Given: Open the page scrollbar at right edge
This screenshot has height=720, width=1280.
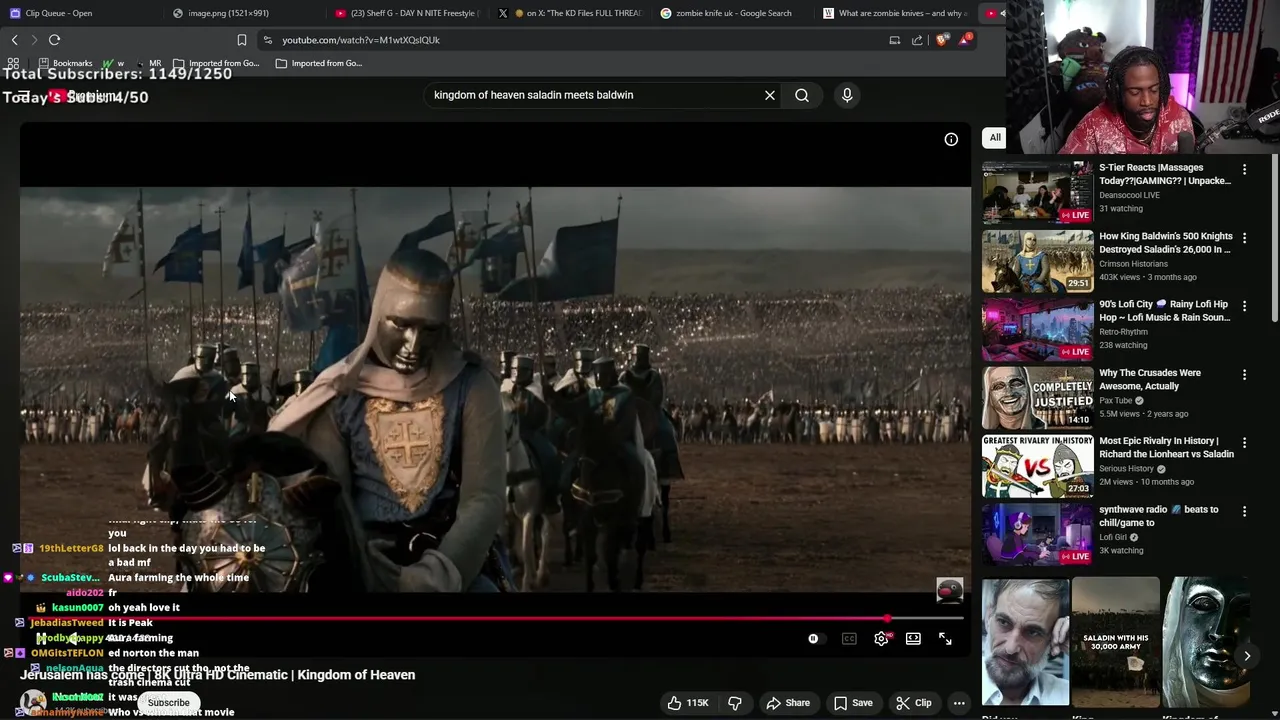Looking at the screenshot, I should coord(1274,238).
